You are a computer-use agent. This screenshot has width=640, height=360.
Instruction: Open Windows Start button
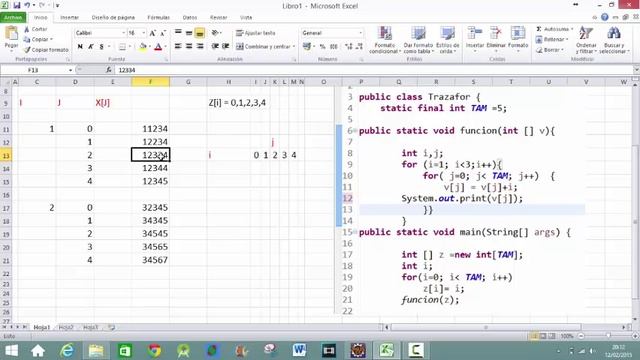(12, 351)
